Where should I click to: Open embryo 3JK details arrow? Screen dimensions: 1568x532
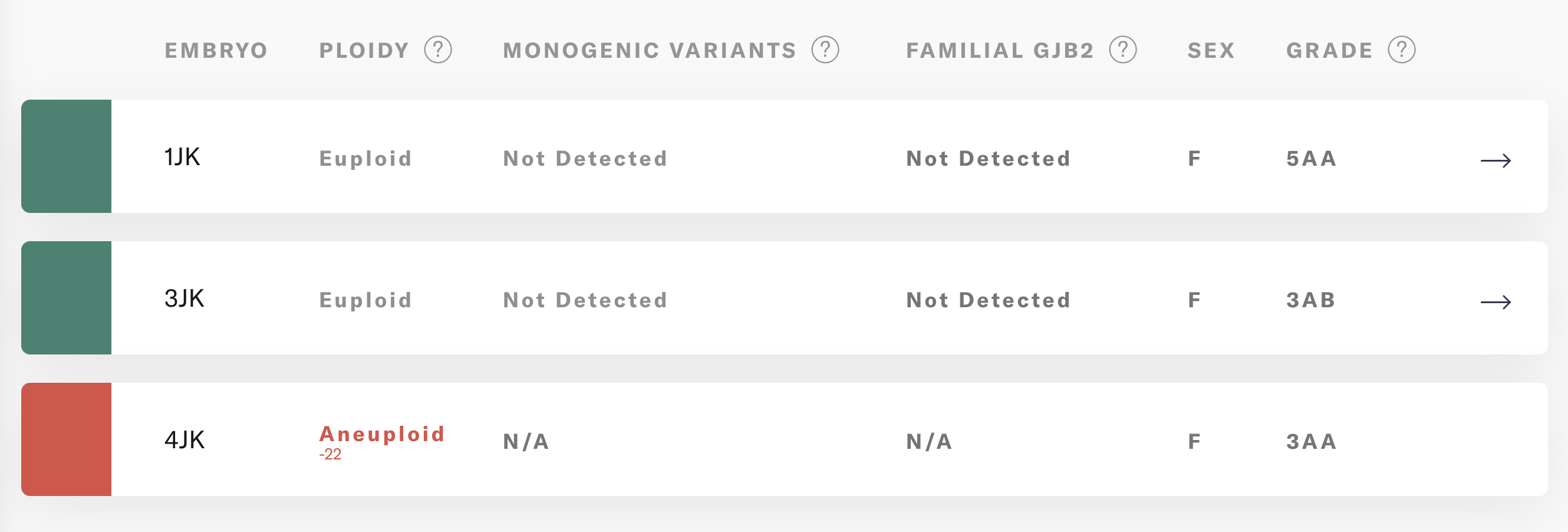[x=1495, y=302]
